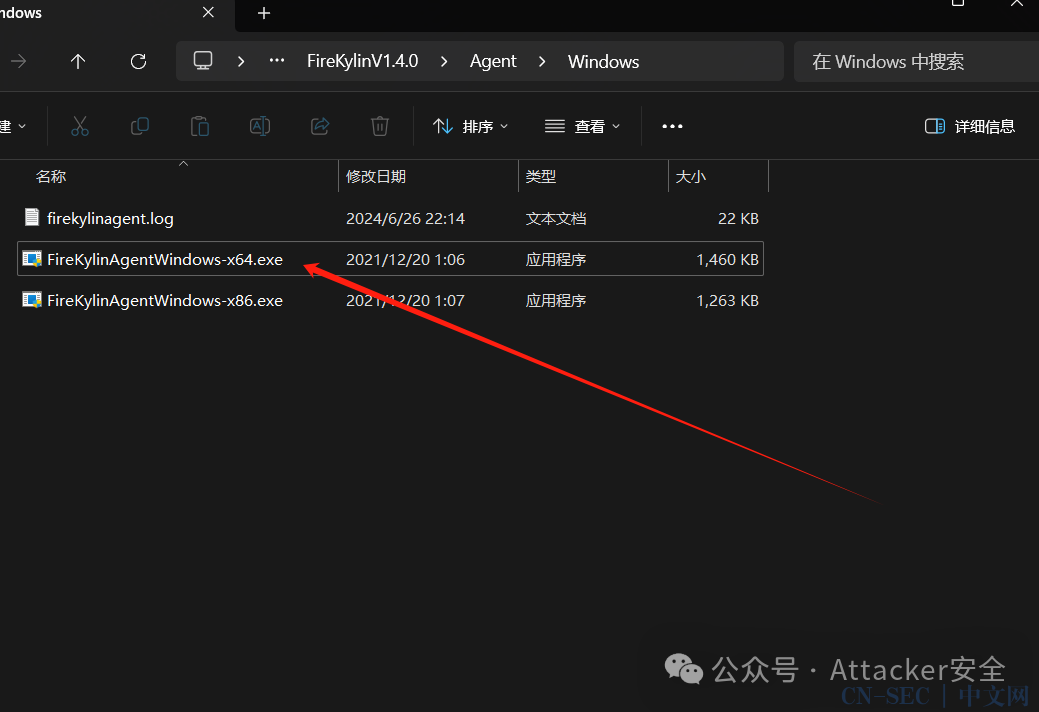Click the Copy icon in toolbar

click(x=140, y=126)
